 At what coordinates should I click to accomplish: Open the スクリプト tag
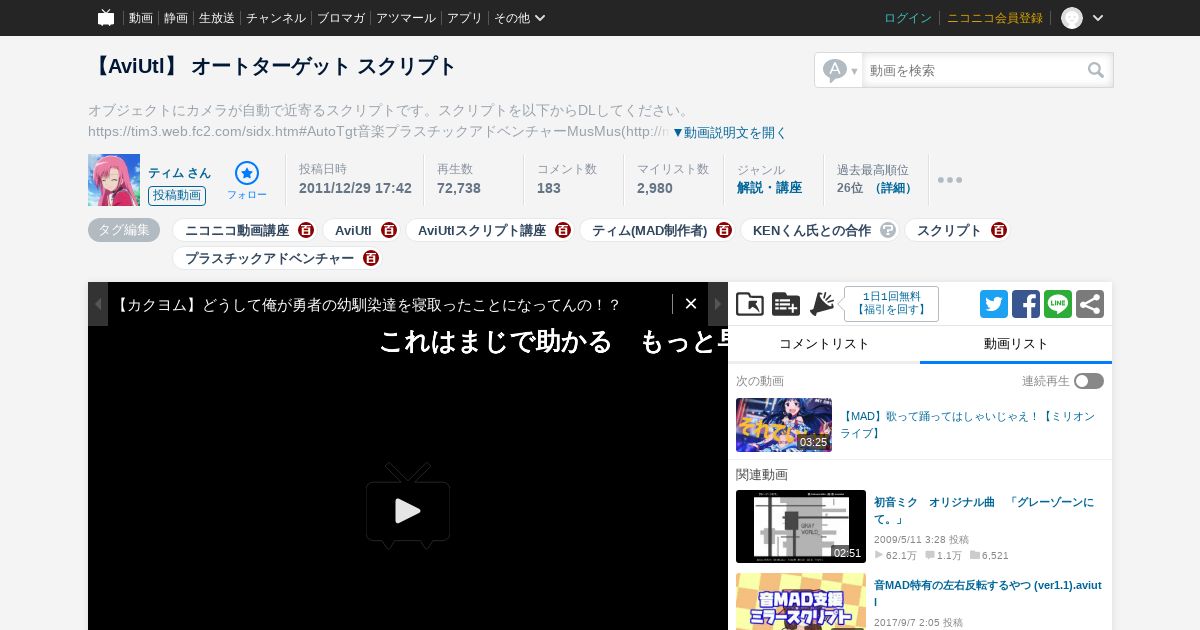[x=949, y=230]
